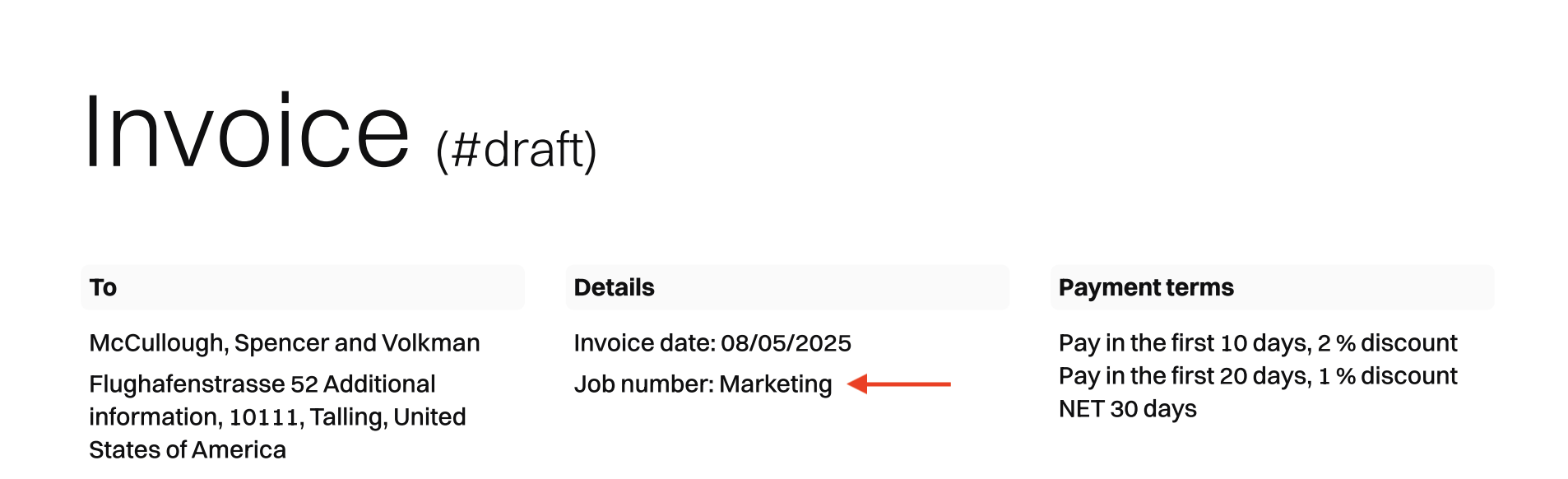Select the Marketing job number value
Viewport: 1568px width, 479px height.
tap(776, 384)
